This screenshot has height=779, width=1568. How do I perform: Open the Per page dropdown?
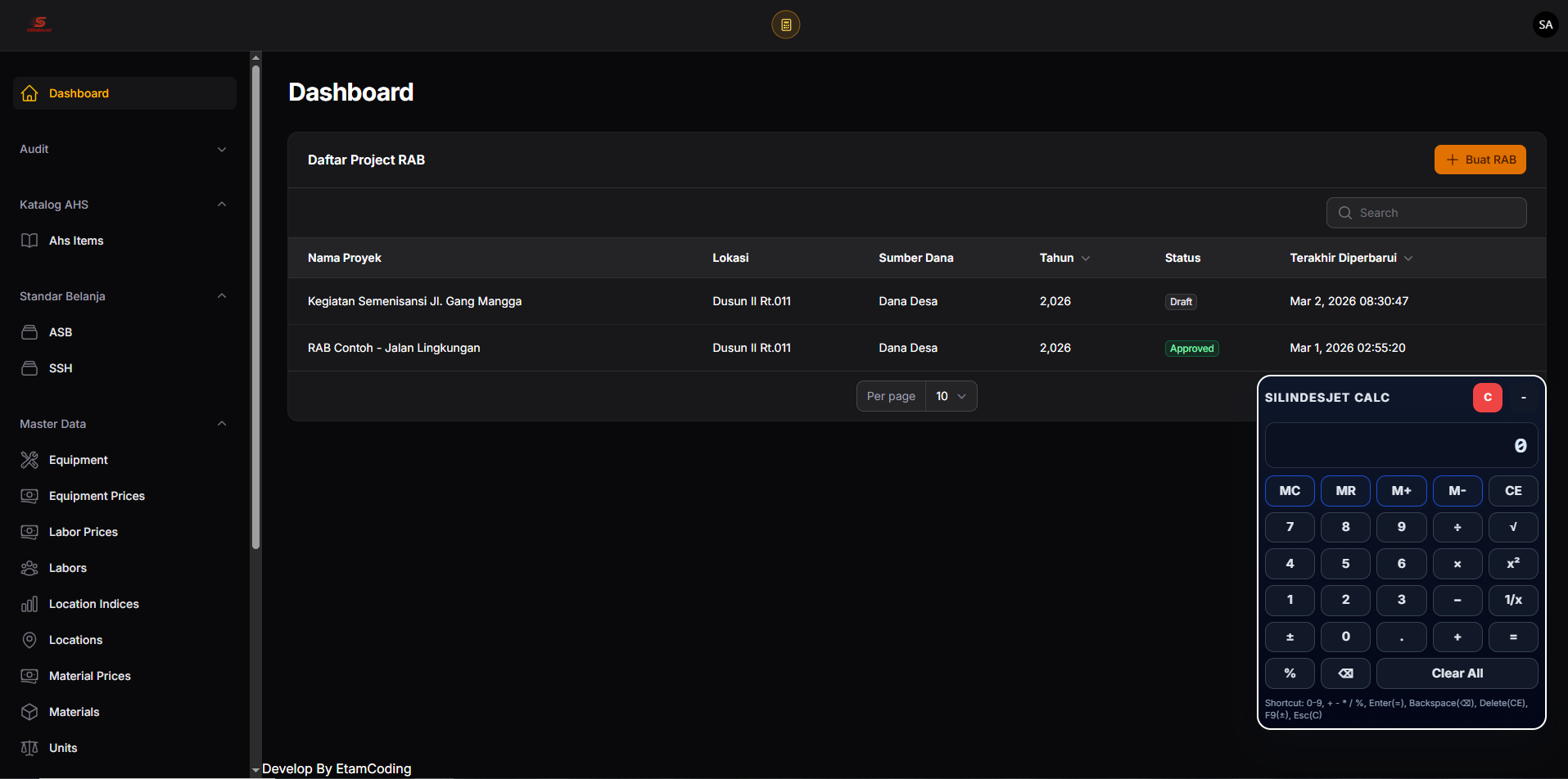pos(951,396)
